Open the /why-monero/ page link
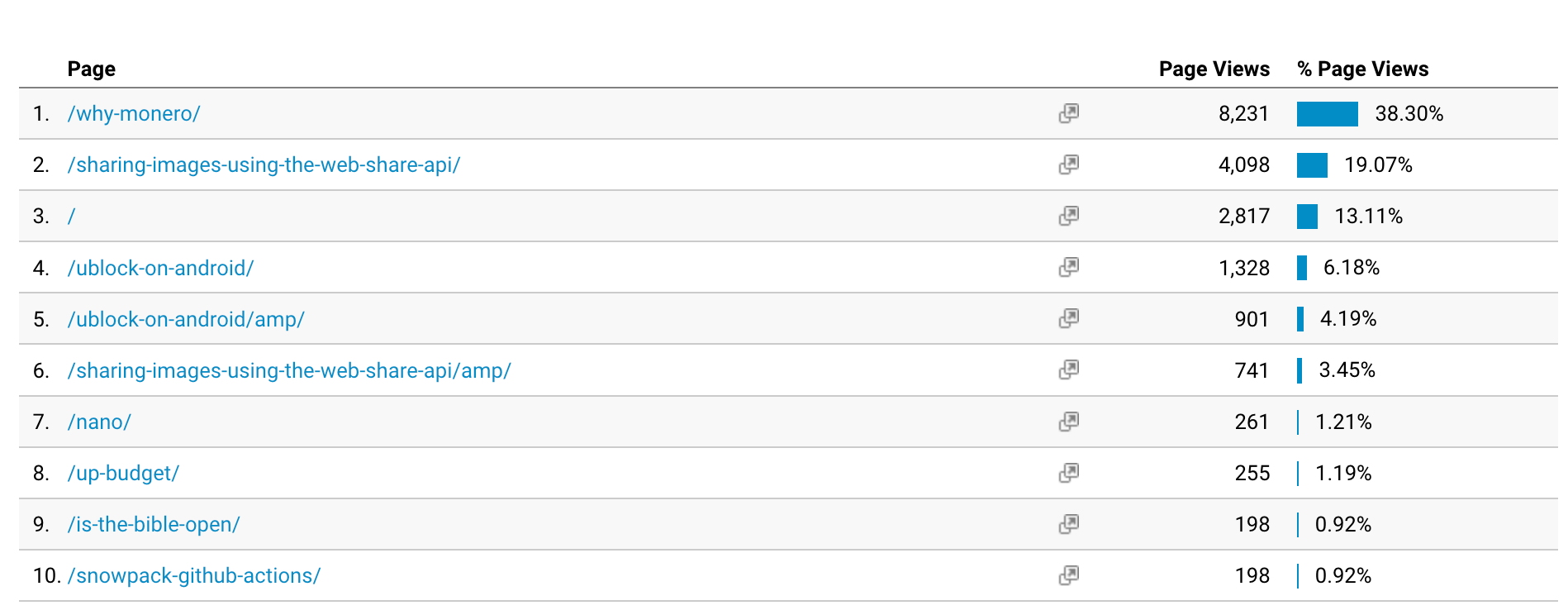 coord(134,113)
